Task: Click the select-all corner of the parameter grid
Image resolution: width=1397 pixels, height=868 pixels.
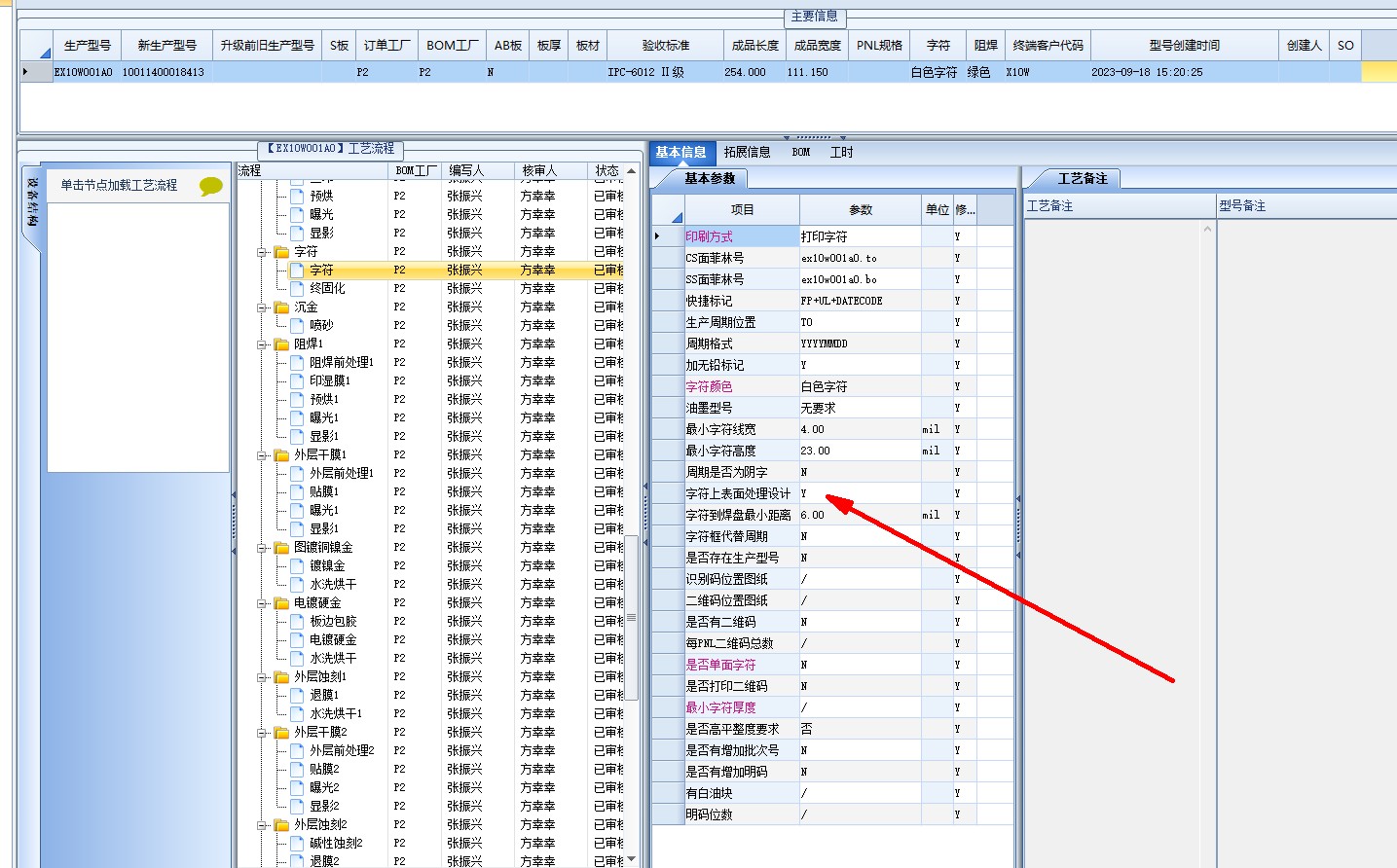Action: point(667,210)
